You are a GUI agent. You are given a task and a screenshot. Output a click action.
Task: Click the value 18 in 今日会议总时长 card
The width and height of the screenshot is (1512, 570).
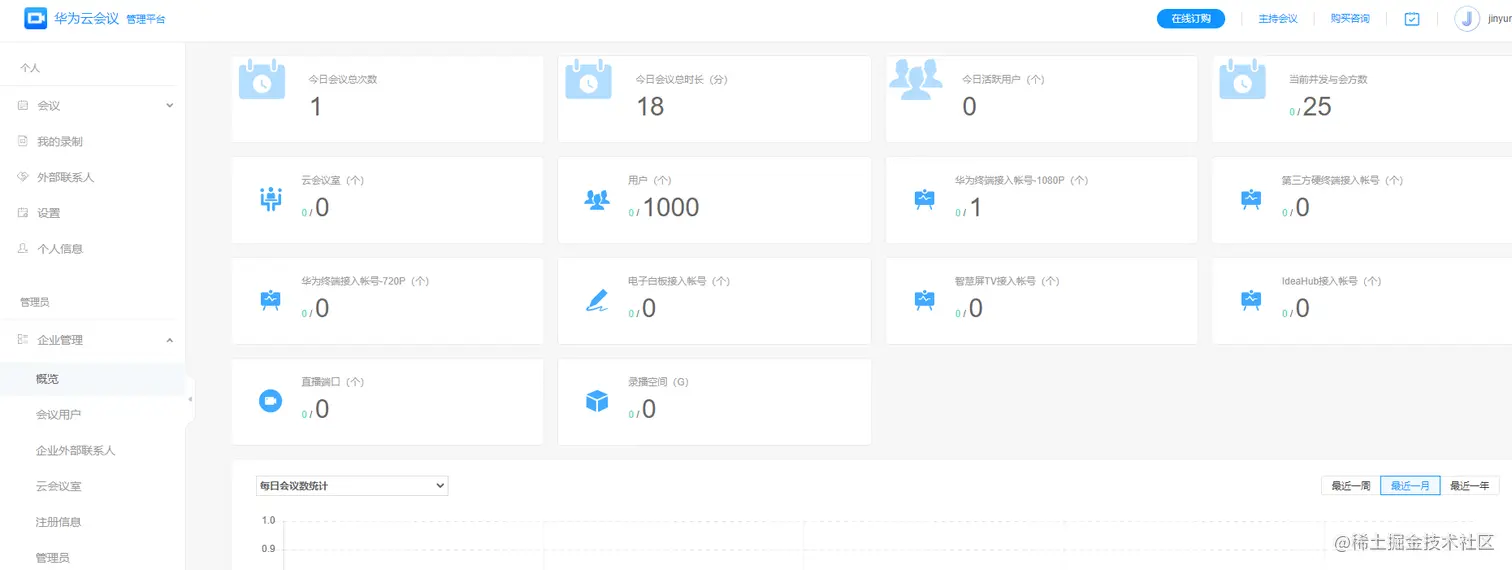click(650, 107)
